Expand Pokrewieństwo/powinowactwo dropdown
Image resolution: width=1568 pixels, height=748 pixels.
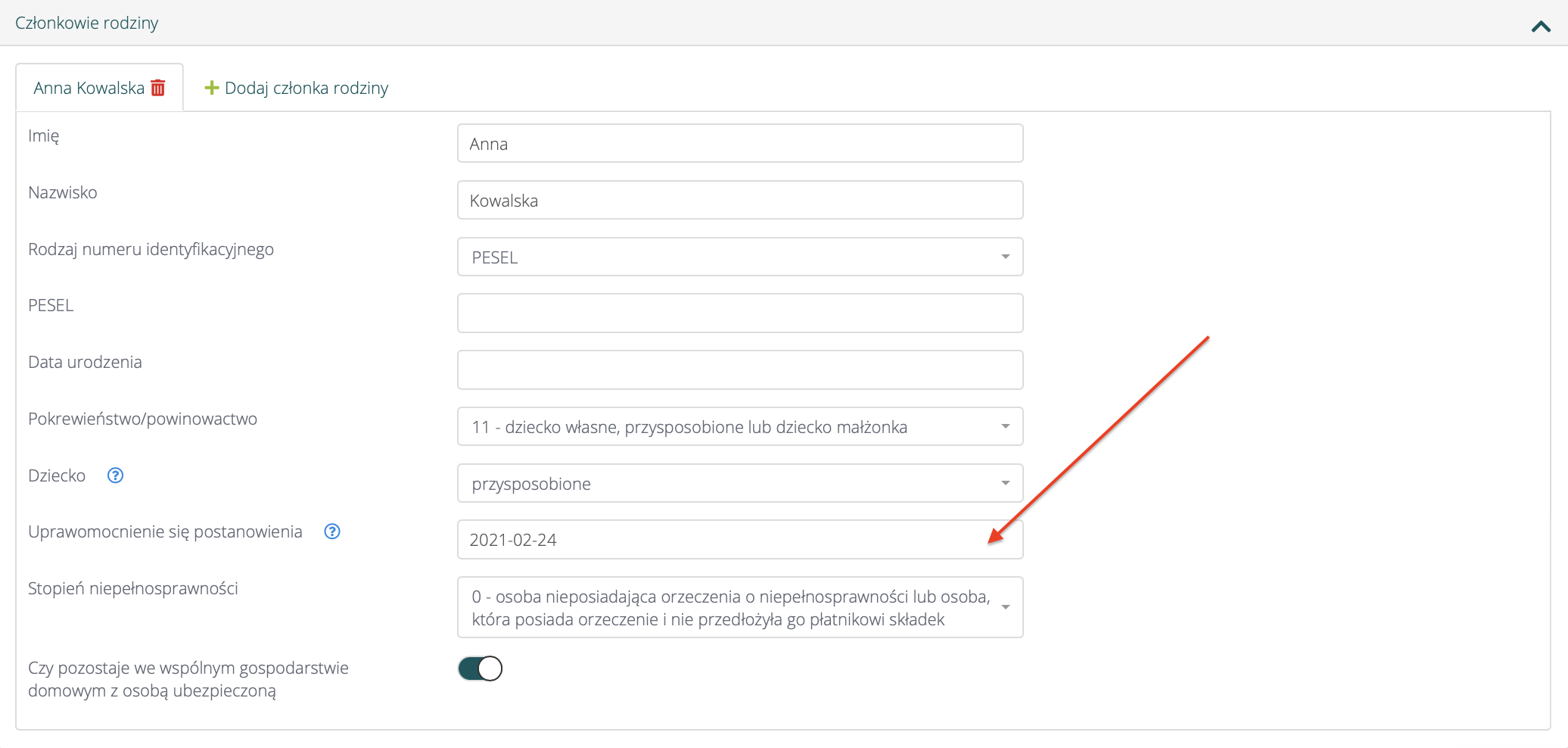tap(739, 427)
